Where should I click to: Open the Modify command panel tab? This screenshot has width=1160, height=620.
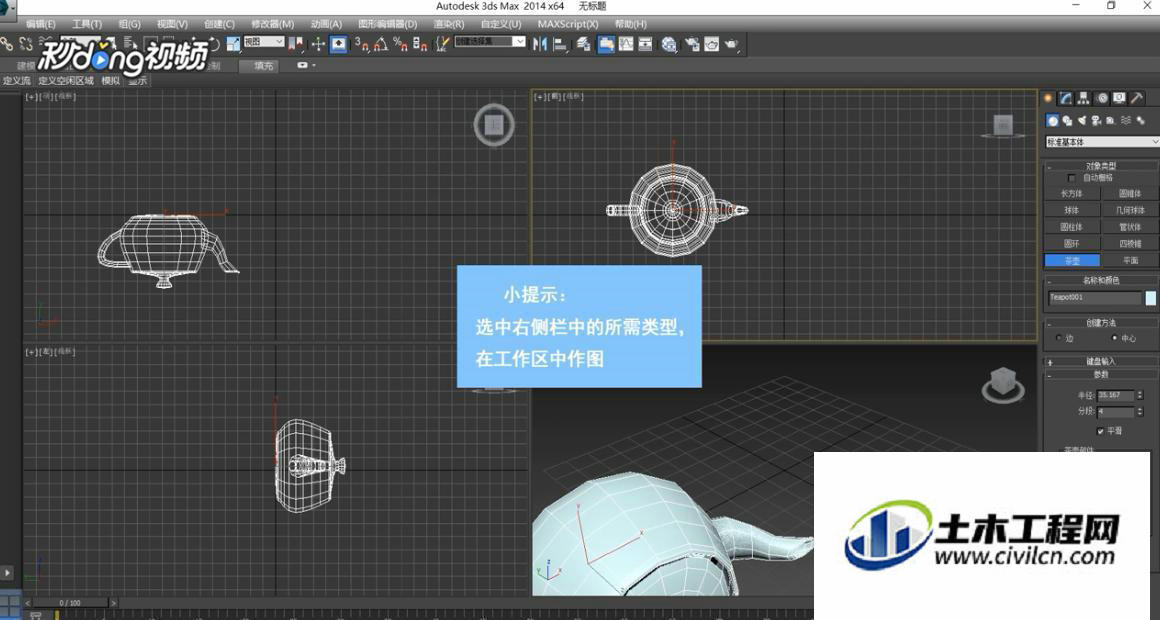tap(1065, 98)
